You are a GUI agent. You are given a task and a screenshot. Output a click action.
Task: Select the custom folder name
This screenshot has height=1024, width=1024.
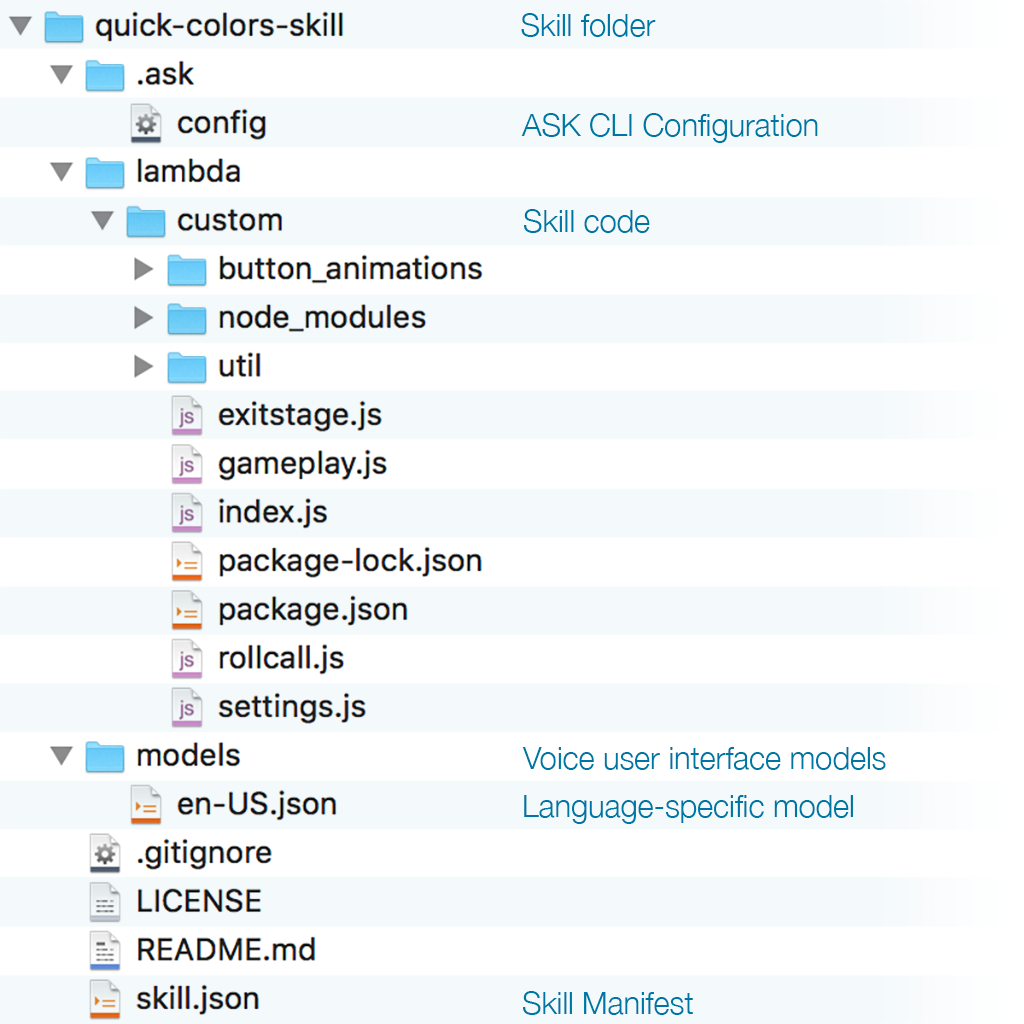pyautogui.click(x=230, y=221)
